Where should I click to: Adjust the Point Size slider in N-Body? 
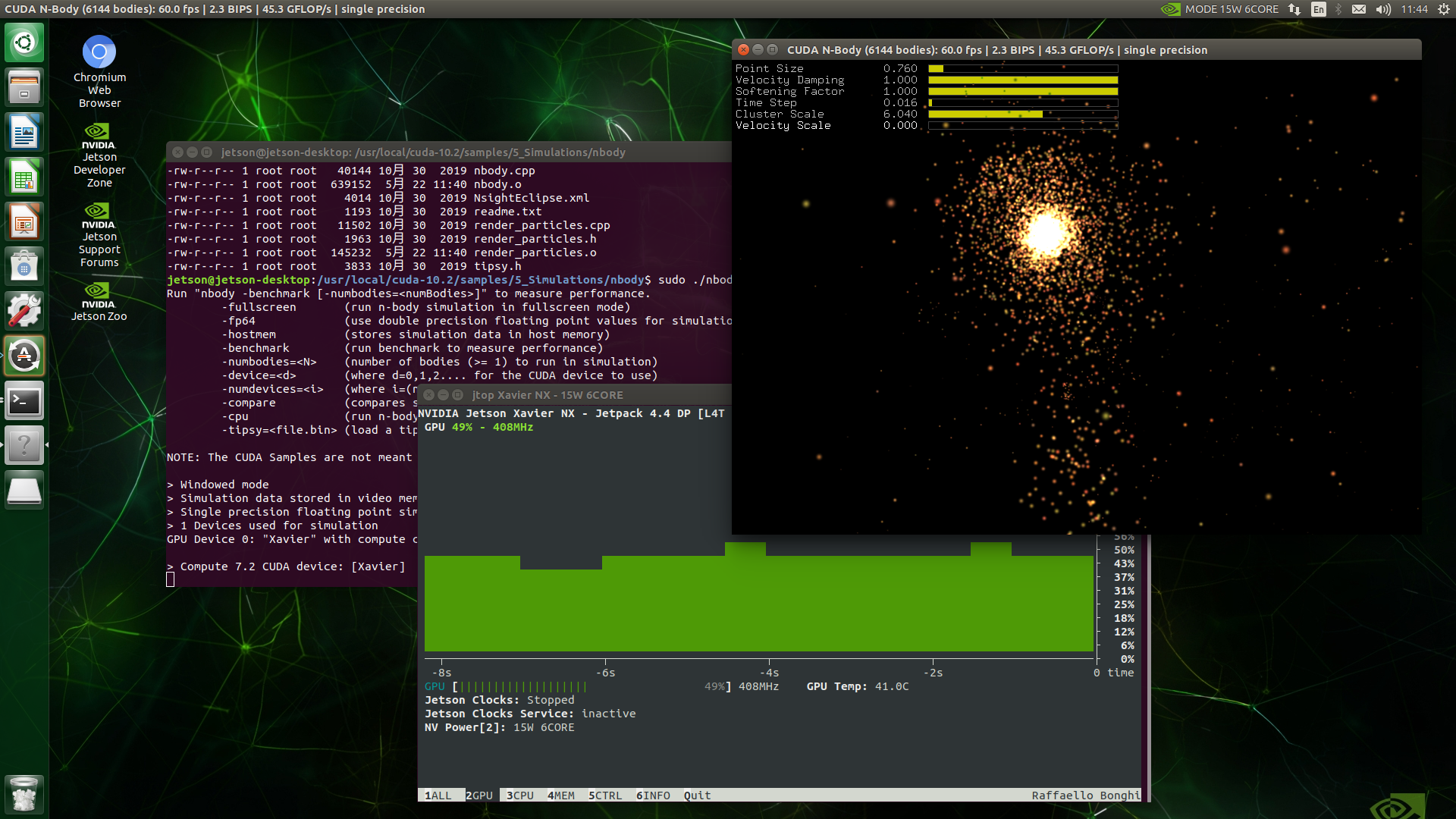1023,68
